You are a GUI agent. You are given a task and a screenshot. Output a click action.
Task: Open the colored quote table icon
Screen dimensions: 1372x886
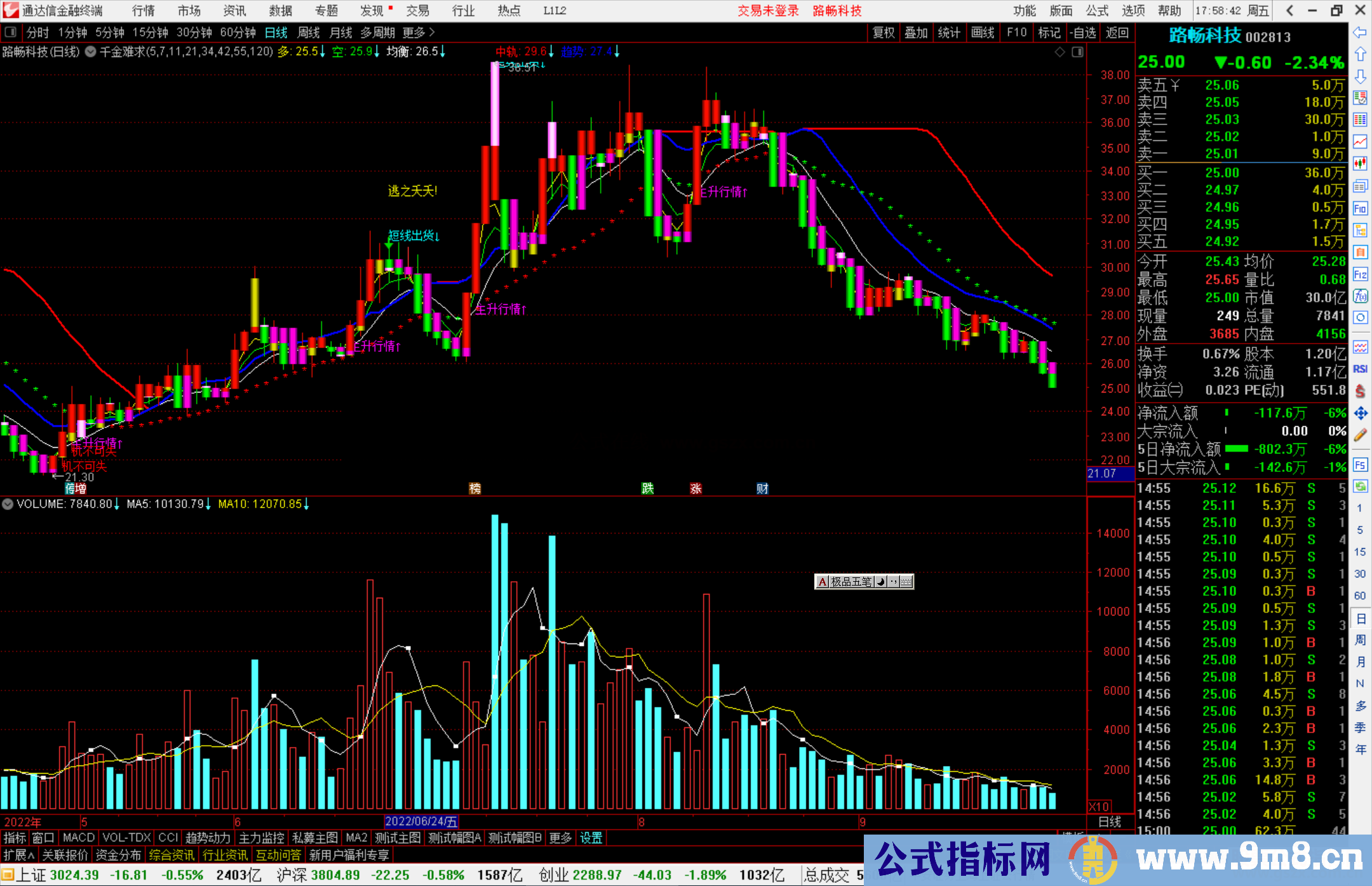(1360, 120)
